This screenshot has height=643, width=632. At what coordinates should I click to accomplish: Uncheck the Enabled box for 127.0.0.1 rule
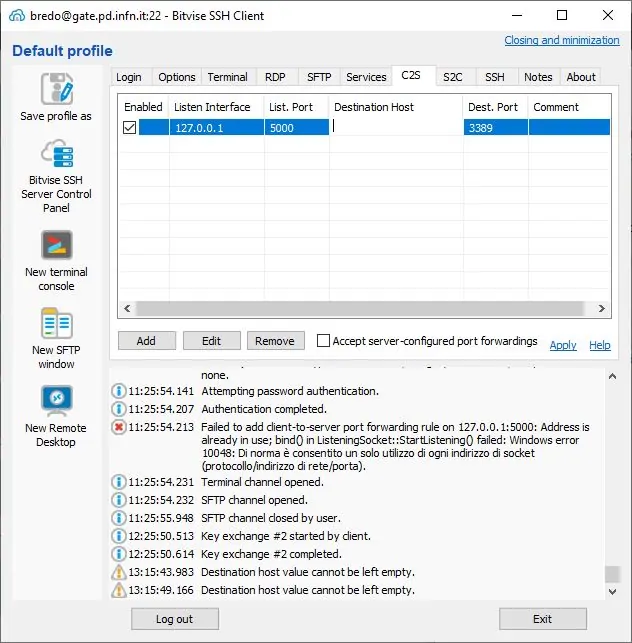(130, 128)
